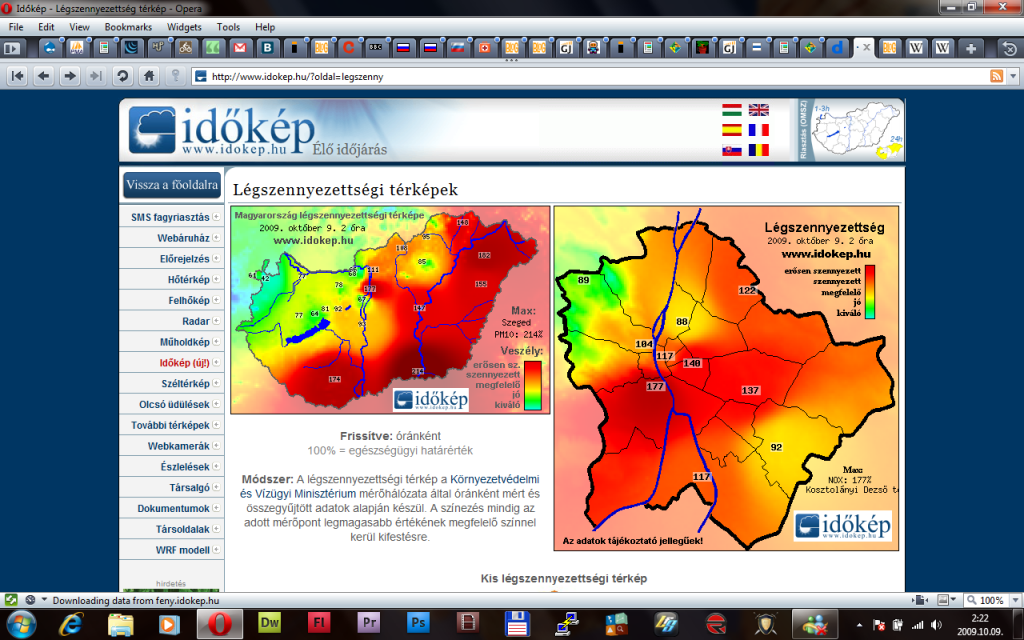This screenshot has width=1024, height=640.
Task: Select the Spanish flag language icon
Action: tap(732, 130)
